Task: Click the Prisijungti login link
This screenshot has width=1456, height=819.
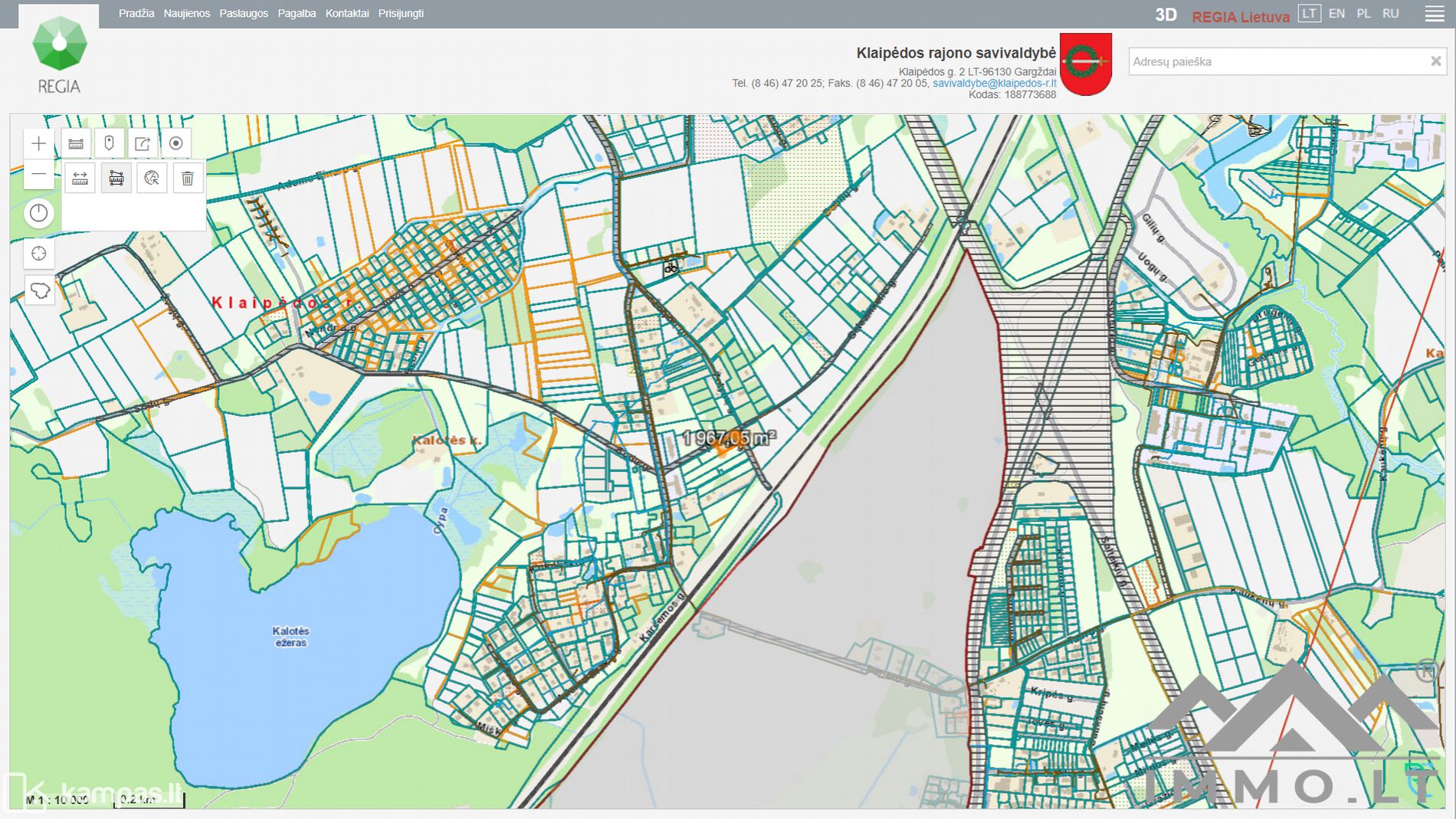Action: 401,14
